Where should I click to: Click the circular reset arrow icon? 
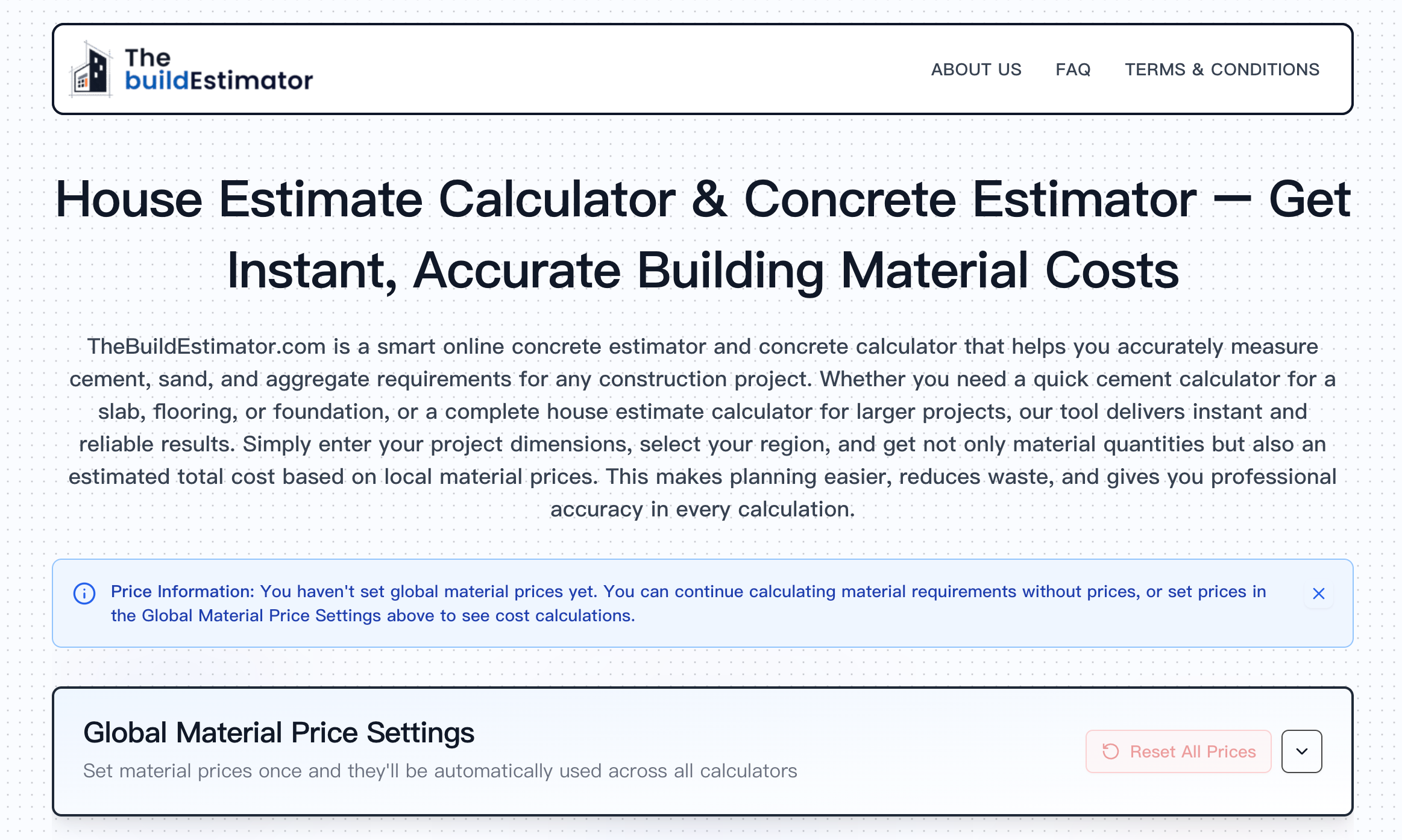pos(1110,751)
